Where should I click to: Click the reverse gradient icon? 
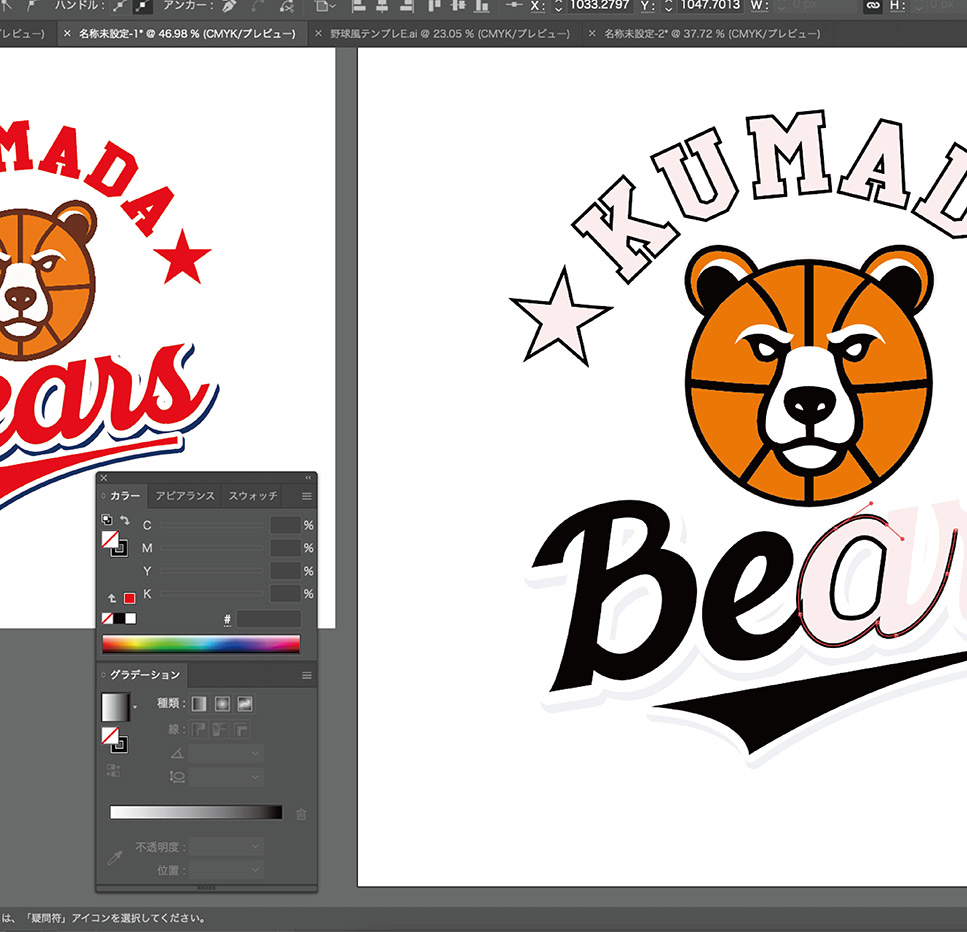click(x=113, y=770)
